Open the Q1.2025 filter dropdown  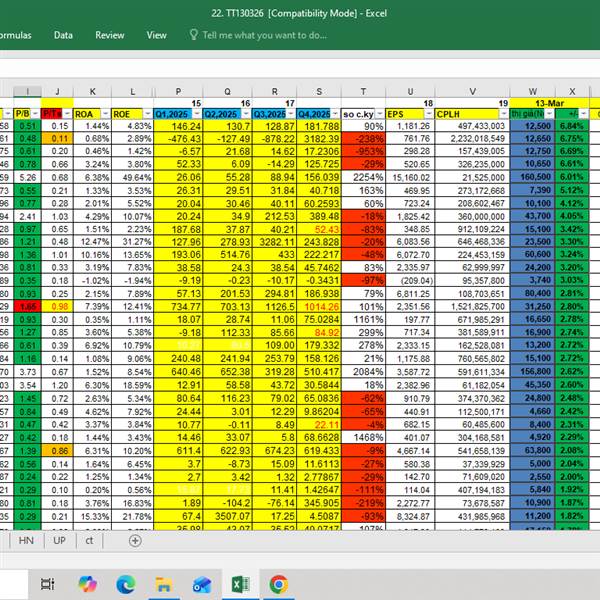pos(197,114)
